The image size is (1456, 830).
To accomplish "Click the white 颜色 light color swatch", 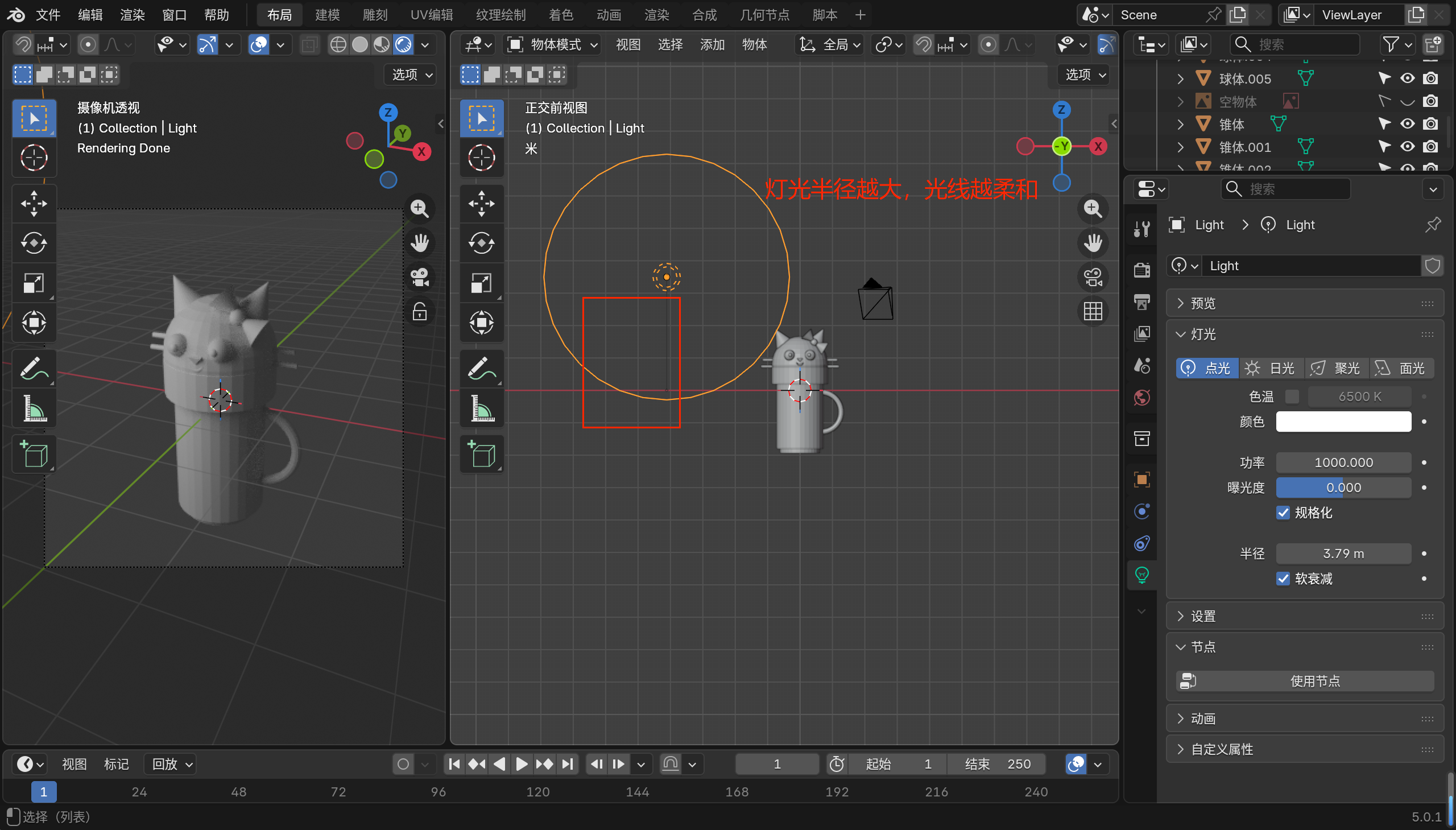I will [1343, 422].
